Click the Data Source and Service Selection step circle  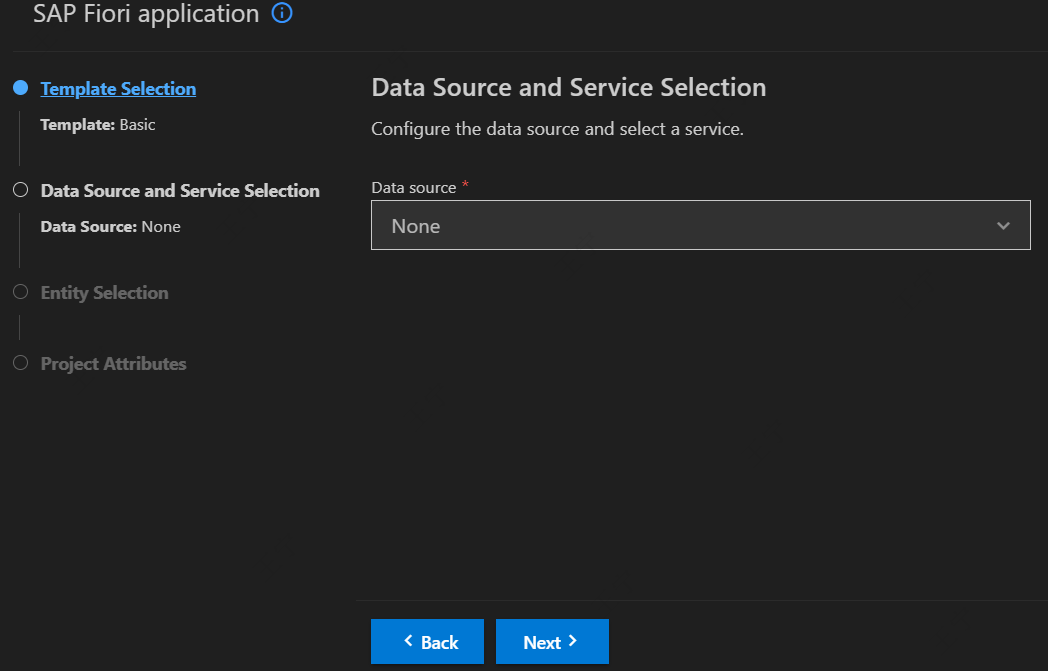[x=20, y=190]
